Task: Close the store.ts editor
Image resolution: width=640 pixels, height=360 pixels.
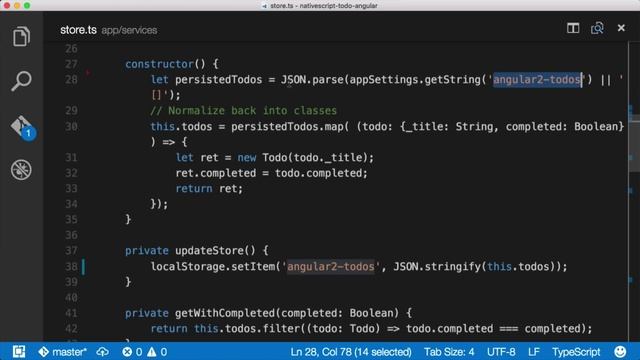Action: (621, 28)
